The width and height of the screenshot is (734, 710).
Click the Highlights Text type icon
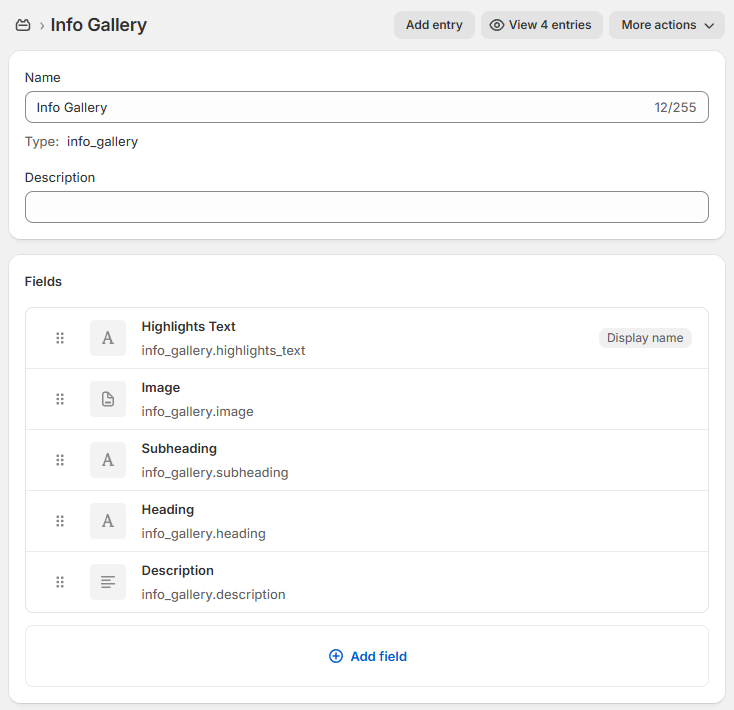point(108,338)
